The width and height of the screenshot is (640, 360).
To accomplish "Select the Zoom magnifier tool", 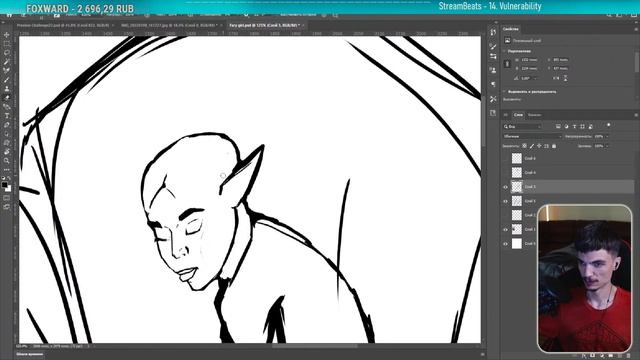I will coord(7,160).
